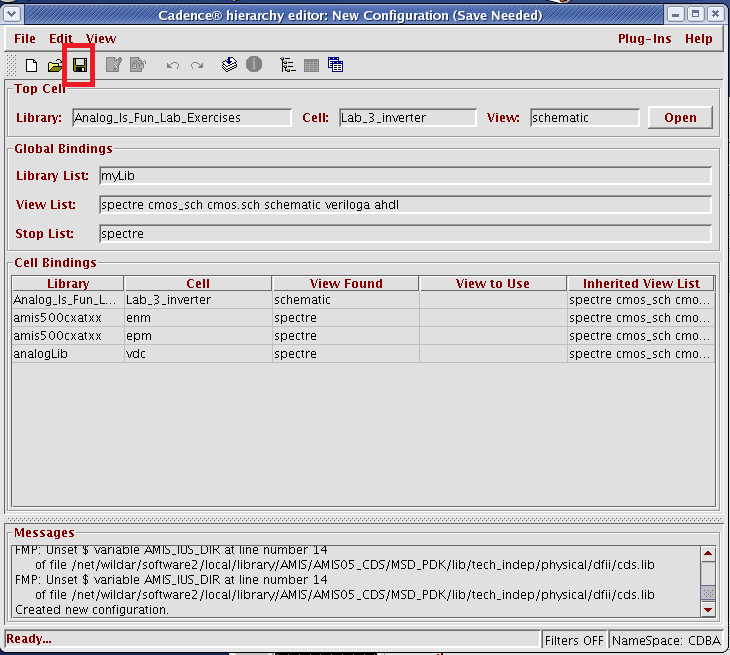
Task: Click the Library List field containing myLib
Action: pos(406,176)
